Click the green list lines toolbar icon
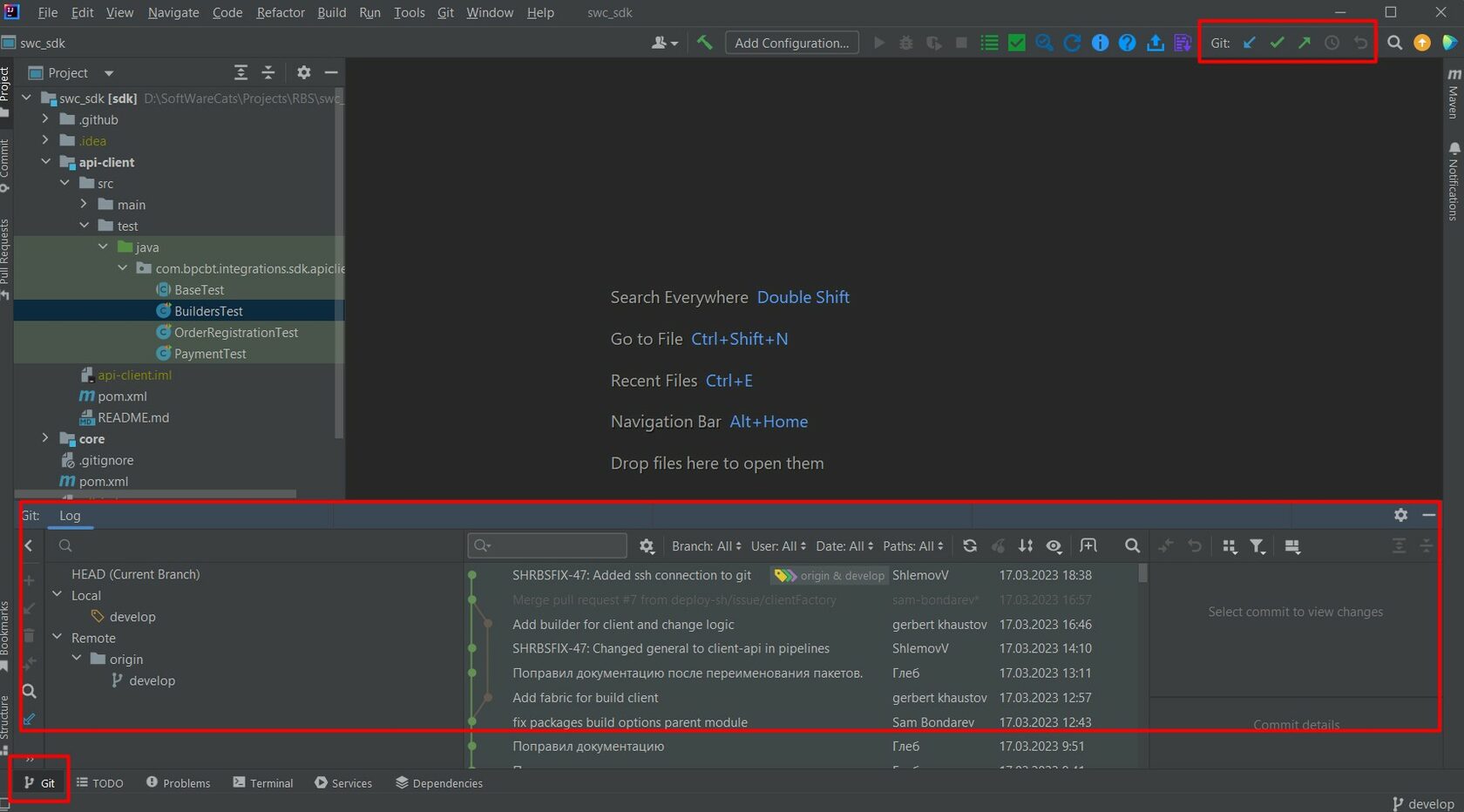Image resolution: width=1464 pixels, height=812 pixels. pos(989,43)
